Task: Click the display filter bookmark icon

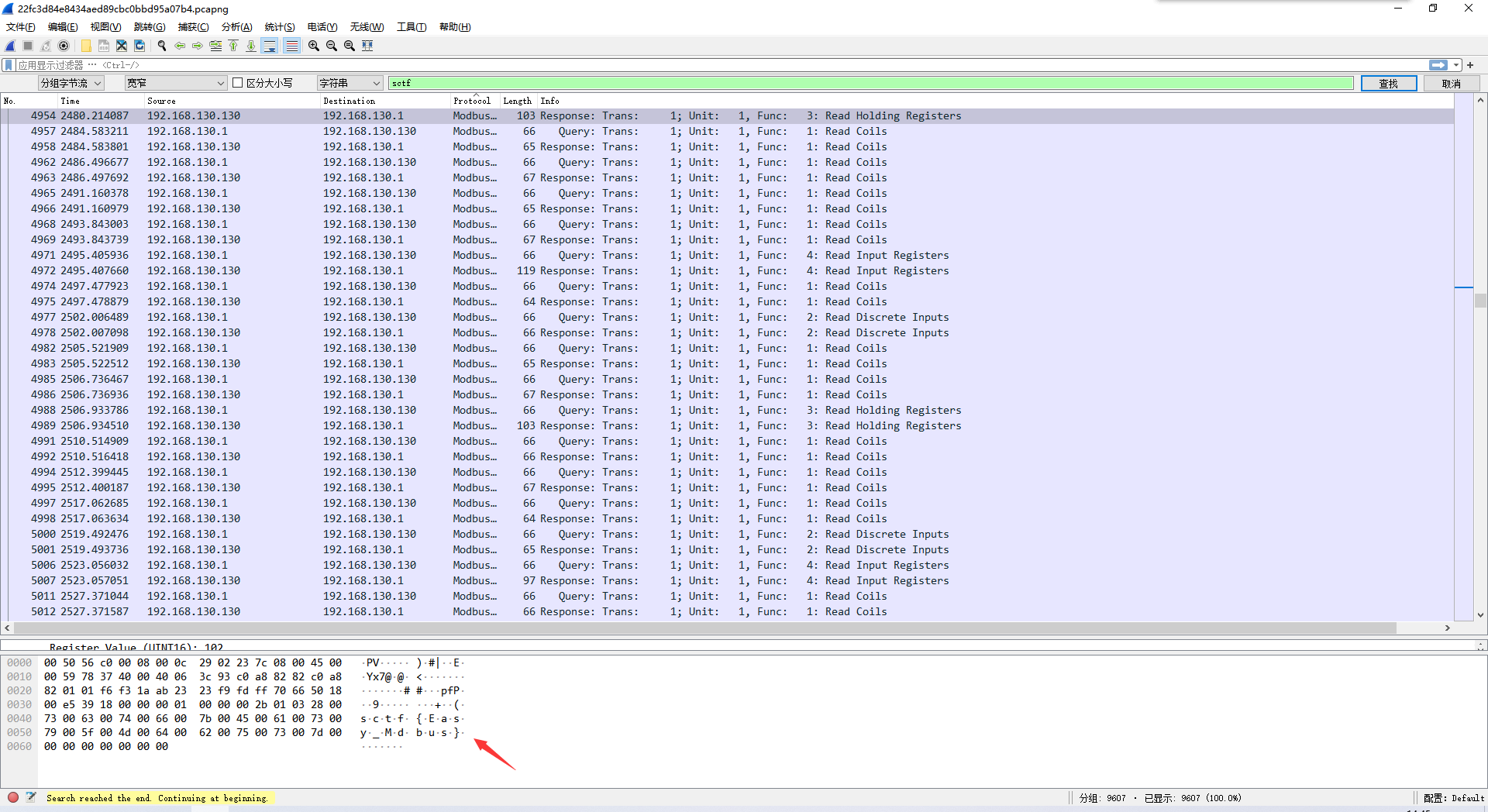Action: coord(9,65)
